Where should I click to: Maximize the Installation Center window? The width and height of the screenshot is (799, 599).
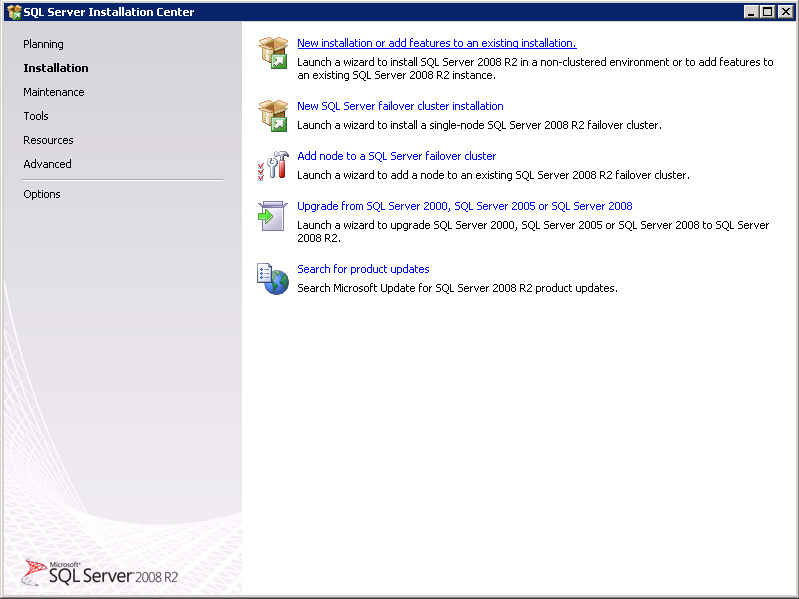click(x=767, y=12)
